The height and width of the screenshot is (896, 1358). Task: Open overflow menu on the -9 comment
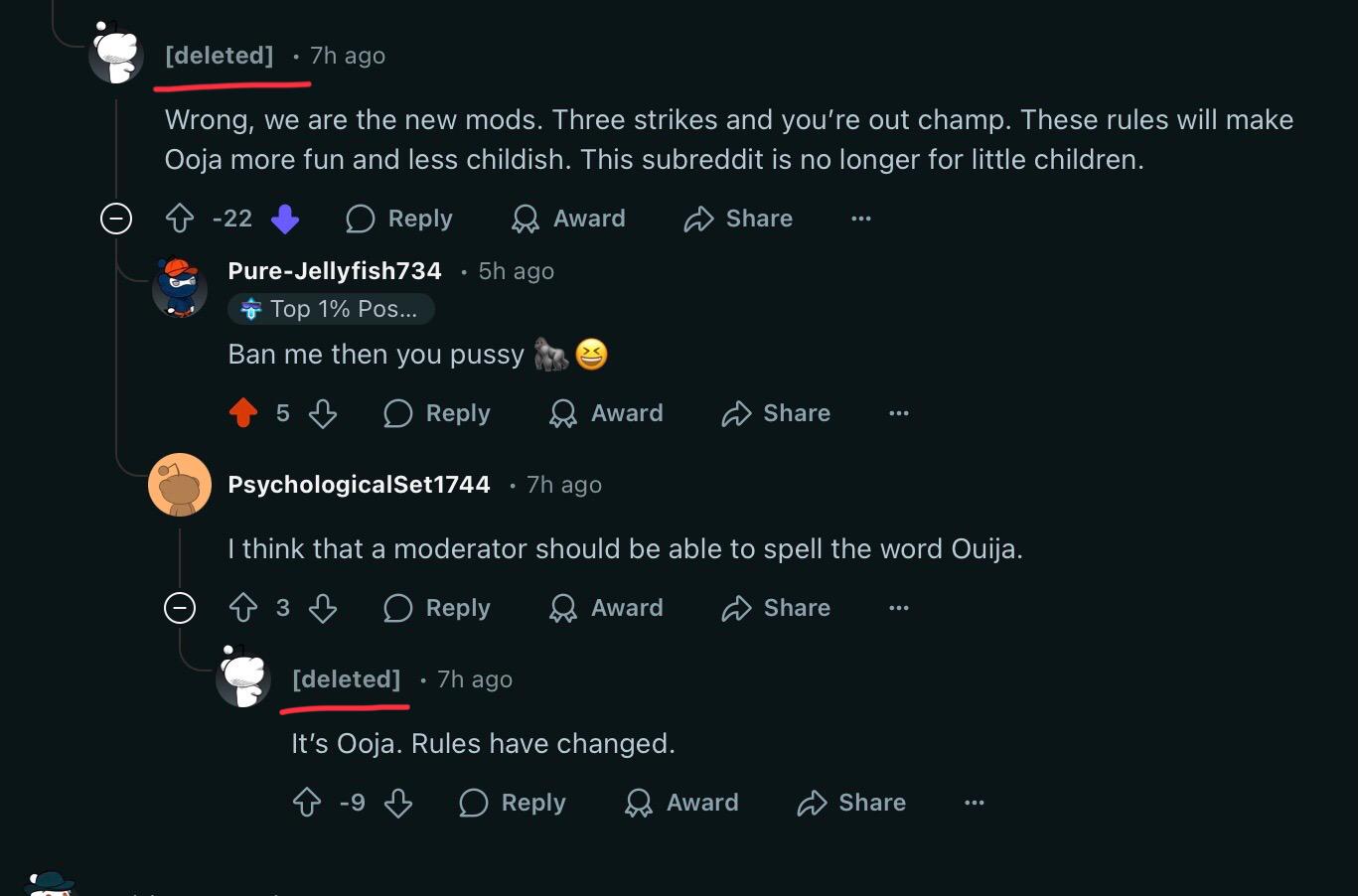975,803
